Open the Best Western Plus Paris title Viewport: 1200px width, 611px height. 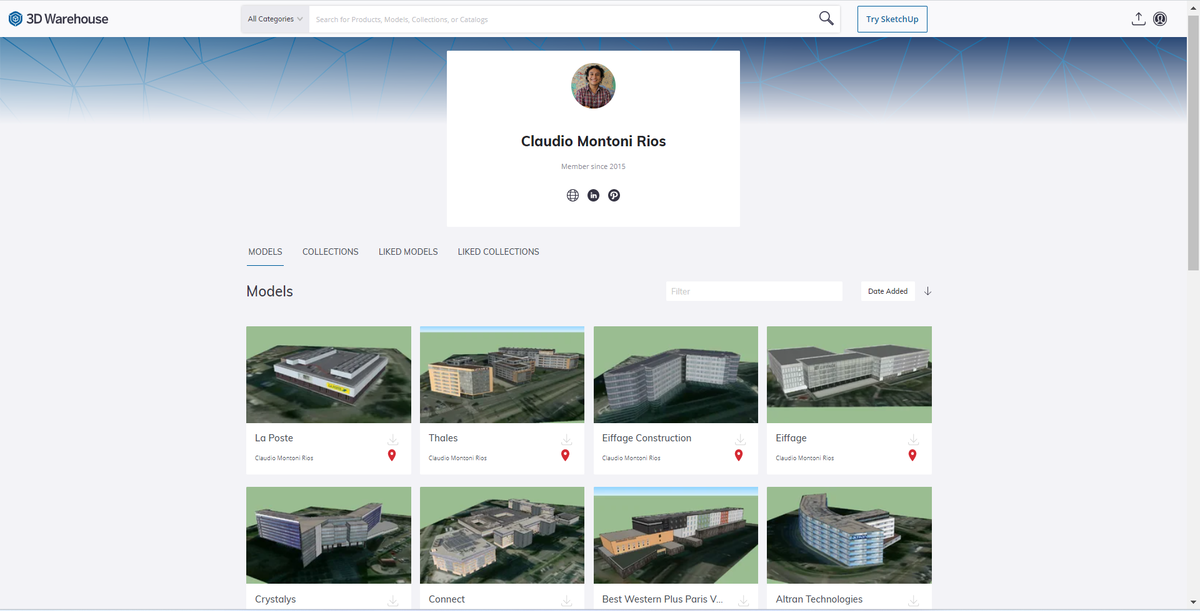(x=662, y=600)
